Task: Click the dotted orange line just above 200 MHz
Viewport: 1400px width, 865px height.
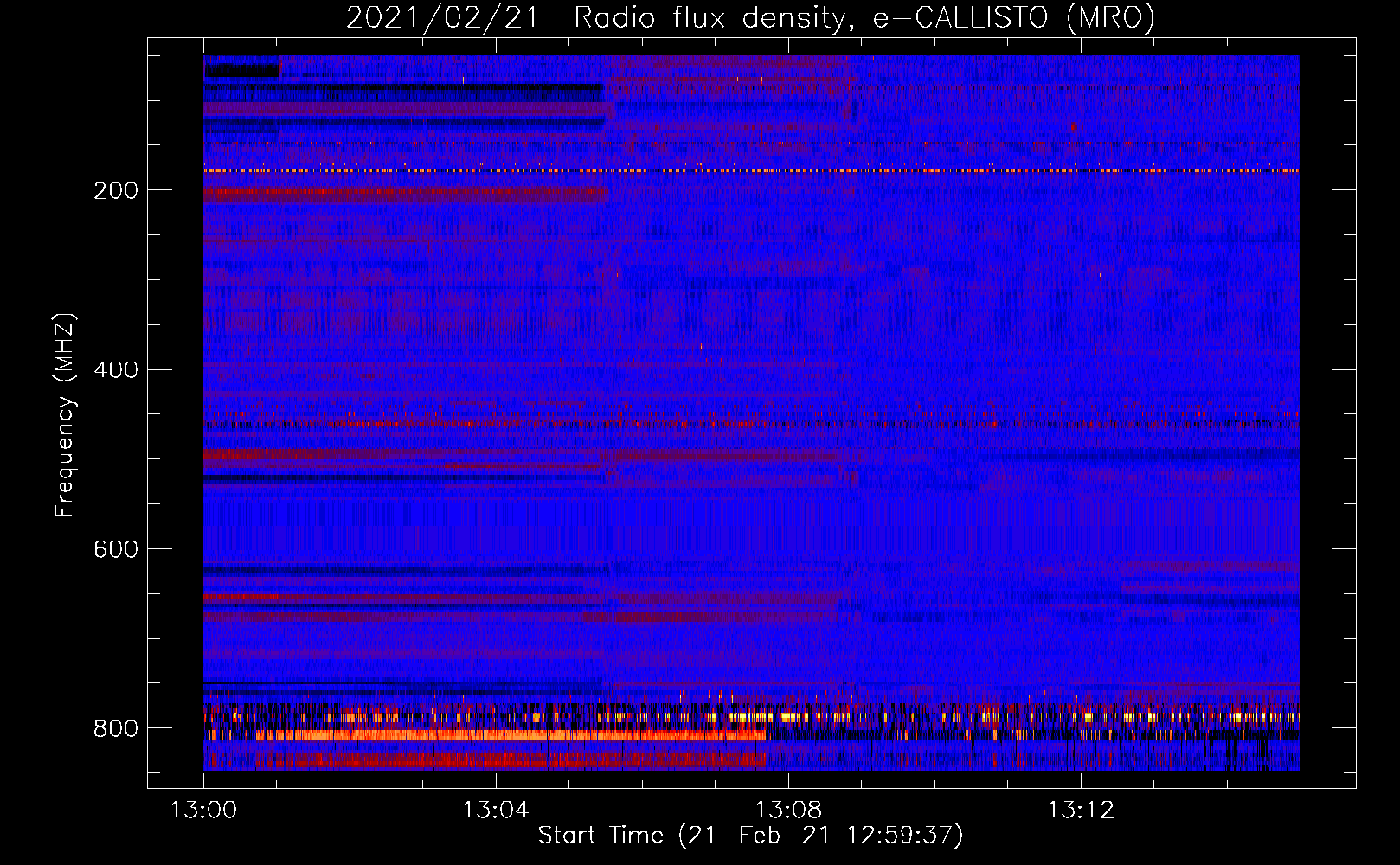Action: [751, 170]
